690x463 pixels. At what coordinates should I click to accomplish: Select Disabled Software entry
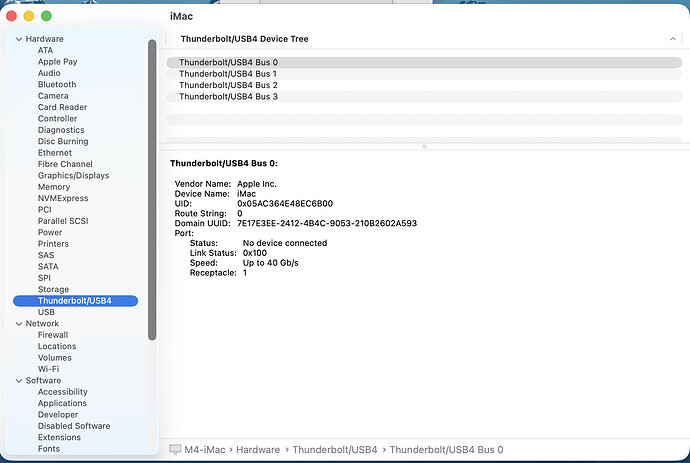point(74,426)
